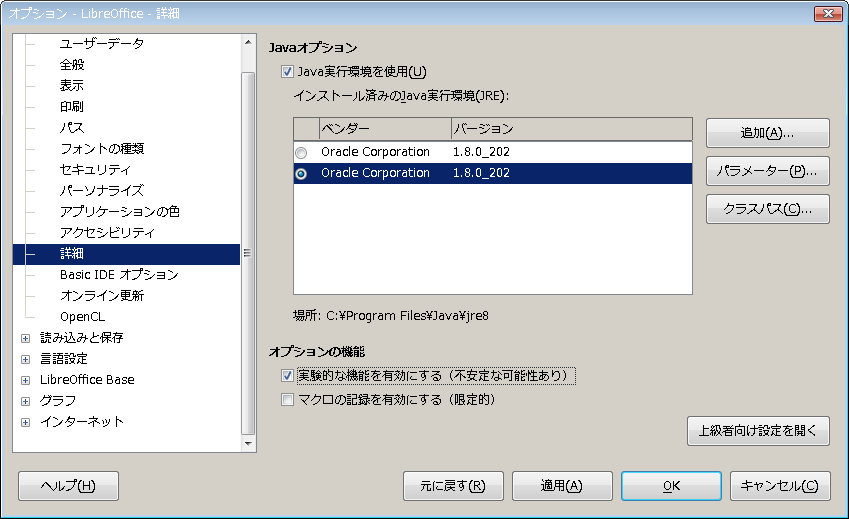Select the unselected Oracle Corporation JRE radio button
849x519 pixels.
[x=301, y=153]
